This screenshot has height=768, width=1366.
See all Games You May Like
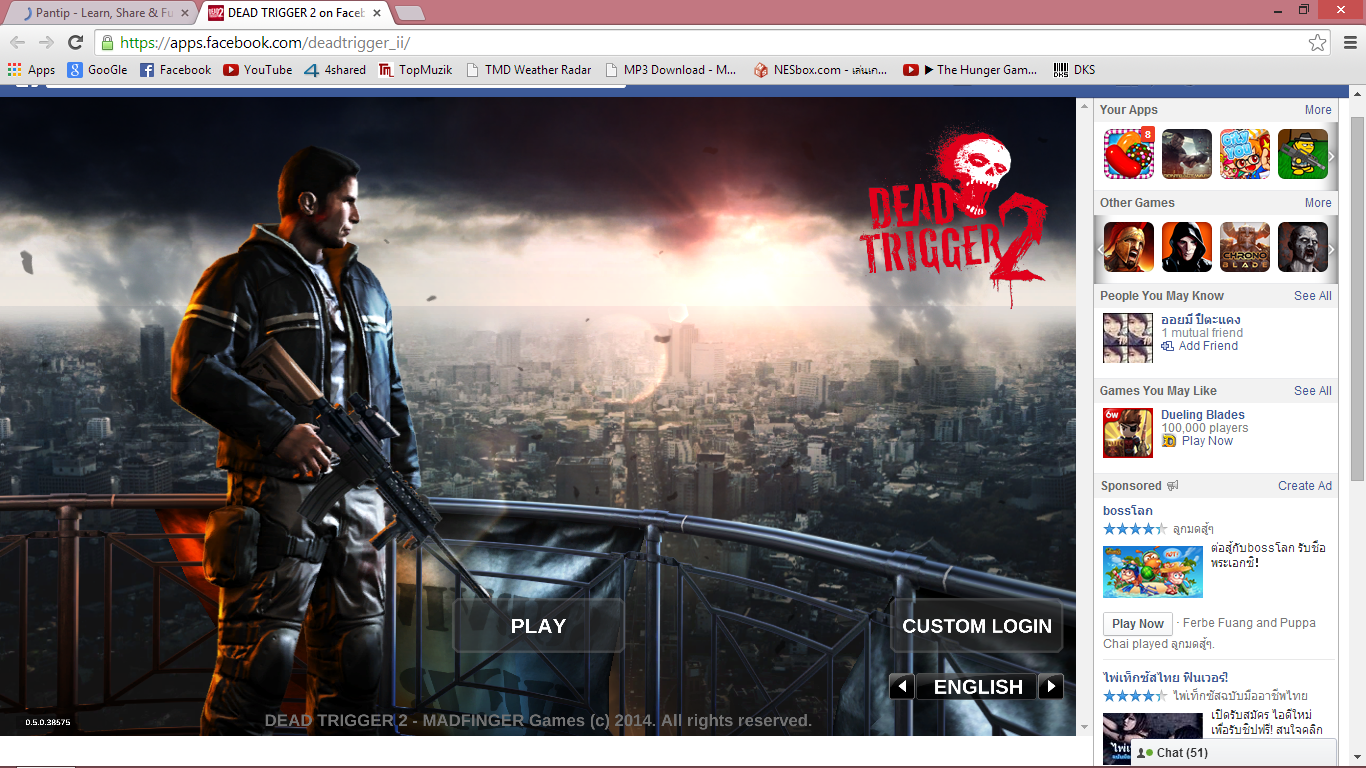pyautogui.click(x=1313, y=391)
